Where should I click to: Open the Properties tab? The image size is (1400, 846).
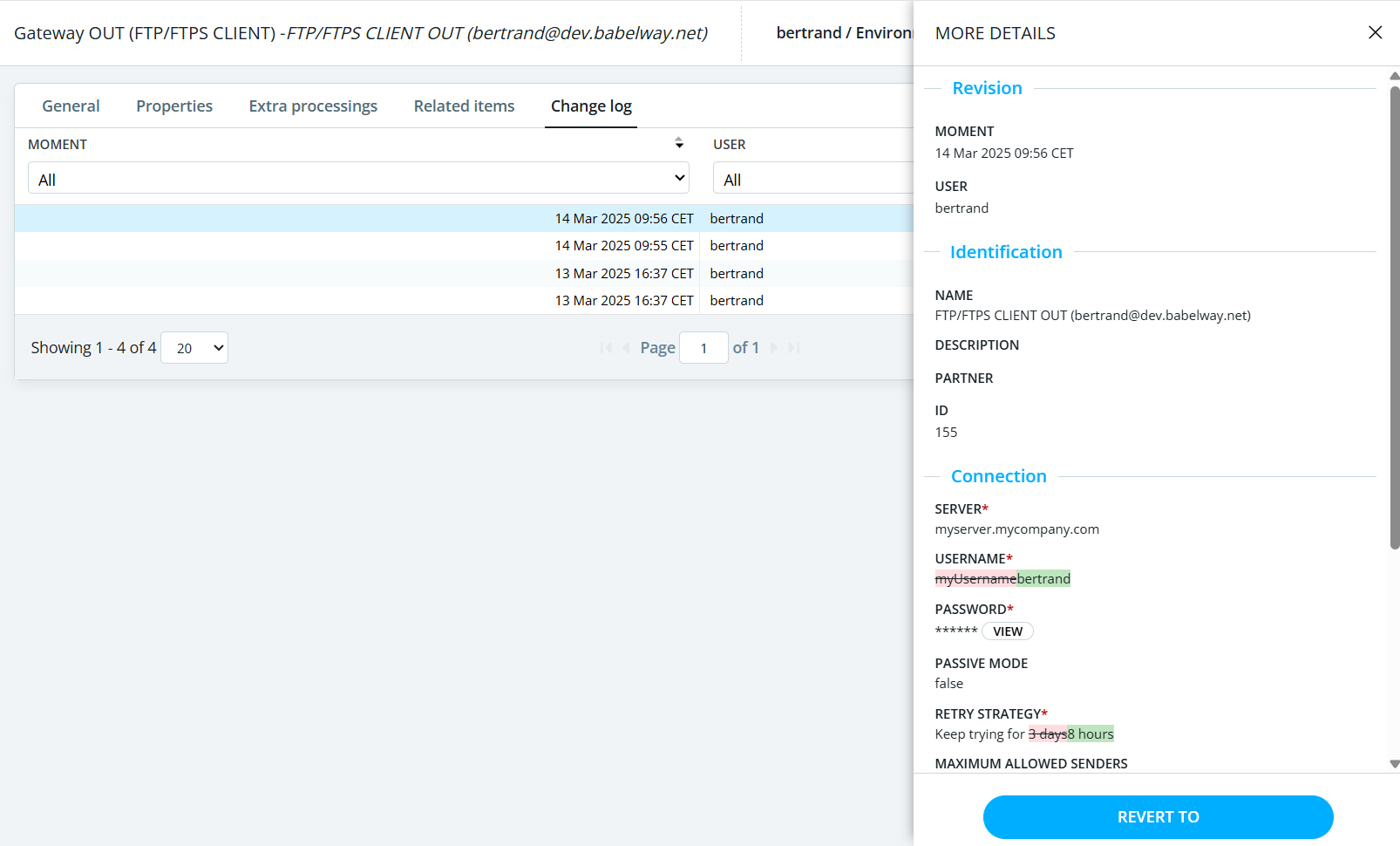[174, 106]
